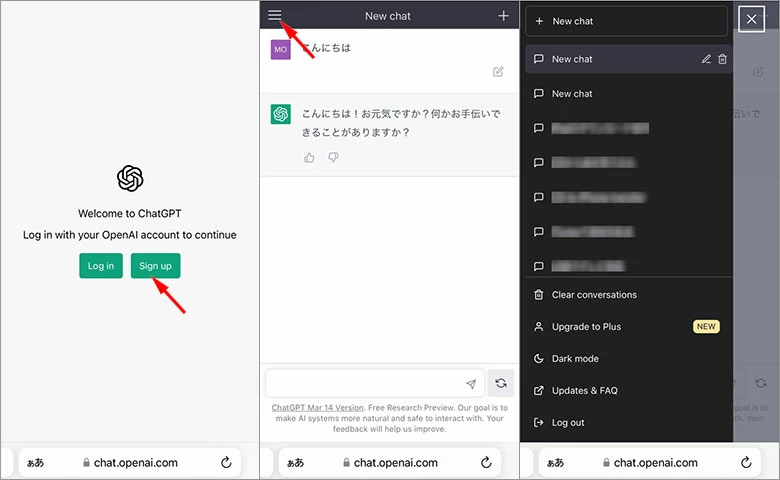Toggle Dark mode in the sidebar
Viewport: 780px width, 480px height.
pos(575,358)
